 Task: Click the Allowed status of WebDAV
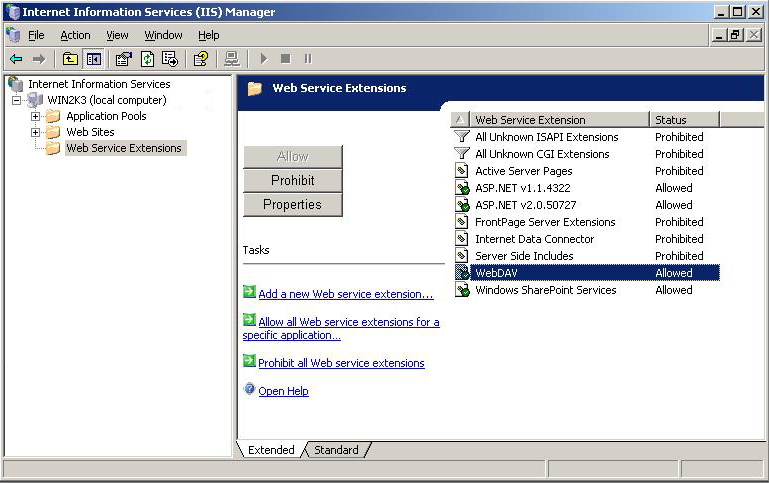(x=674, y=273)
